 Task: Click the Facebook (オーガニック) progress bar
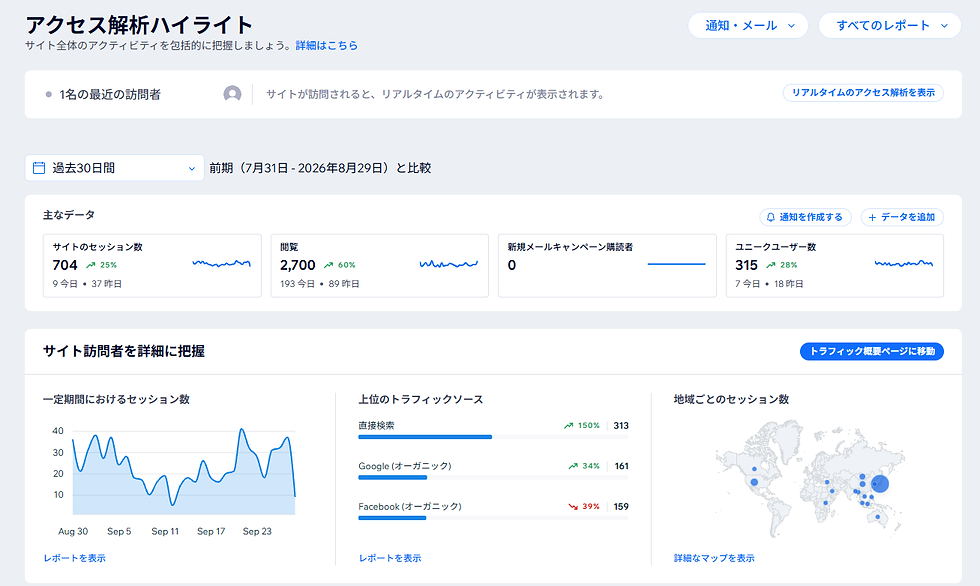point(493,518)
